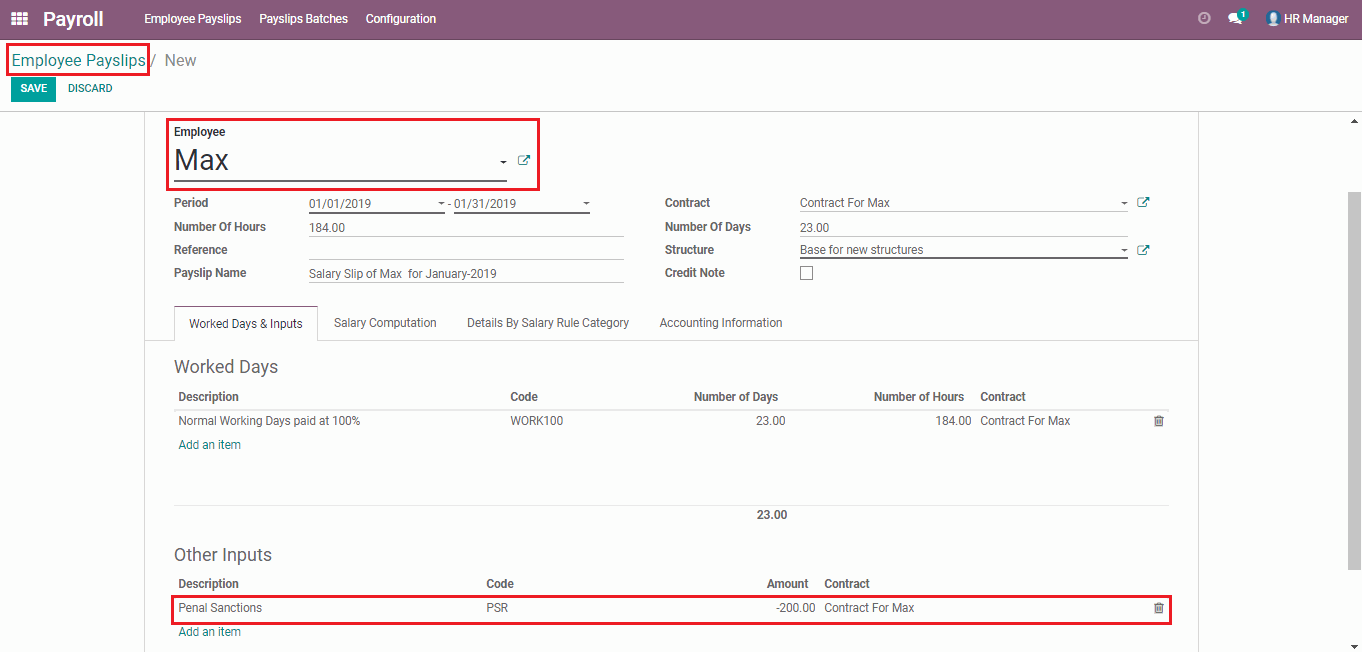The image size is (1362, 652).
Task: Sort Worked Days by Number of Days header
Action: [x=736, y=397]
